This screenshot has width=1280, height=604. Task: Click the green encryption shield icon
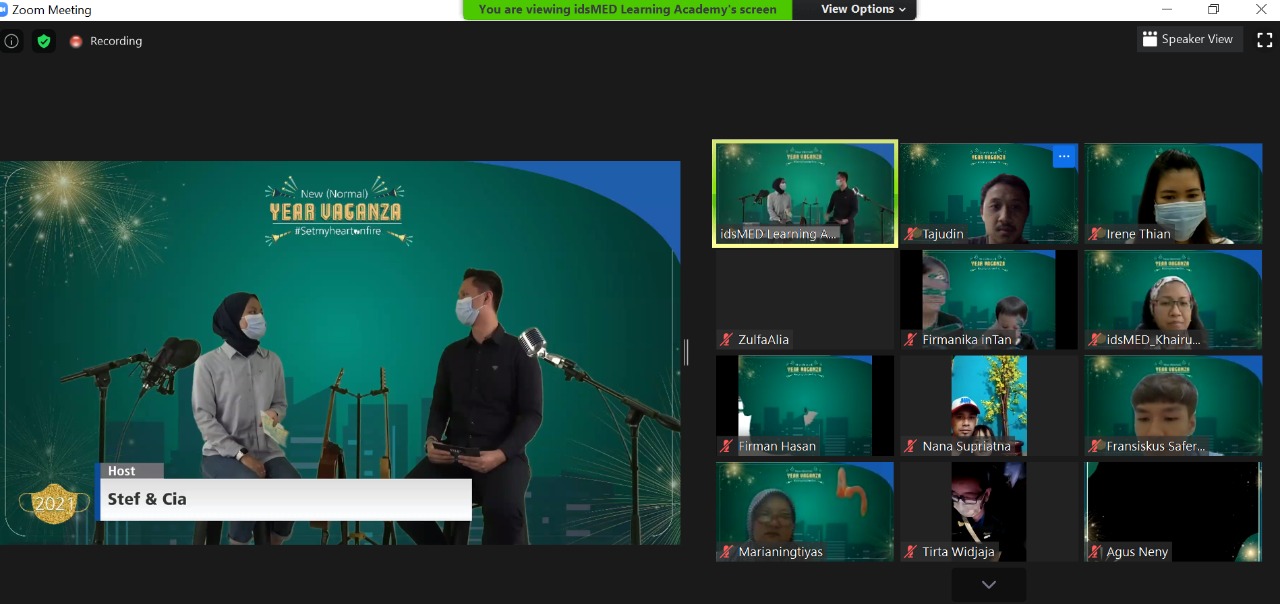coord(43,41)
